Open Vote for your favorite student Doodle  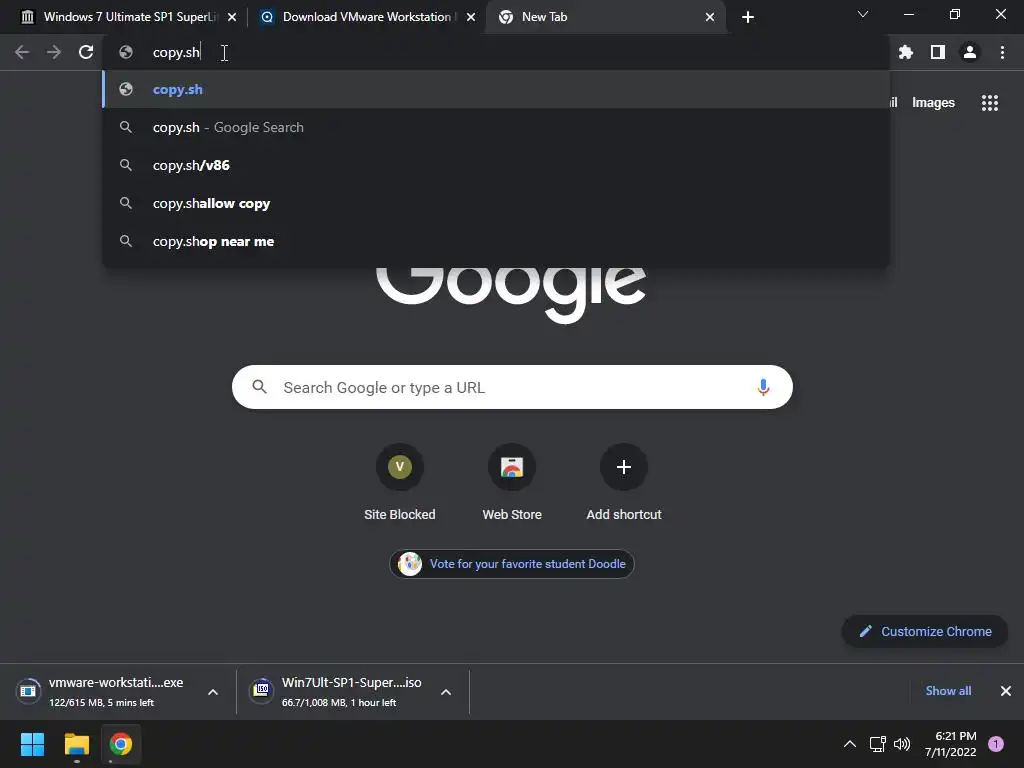[512, 564]
